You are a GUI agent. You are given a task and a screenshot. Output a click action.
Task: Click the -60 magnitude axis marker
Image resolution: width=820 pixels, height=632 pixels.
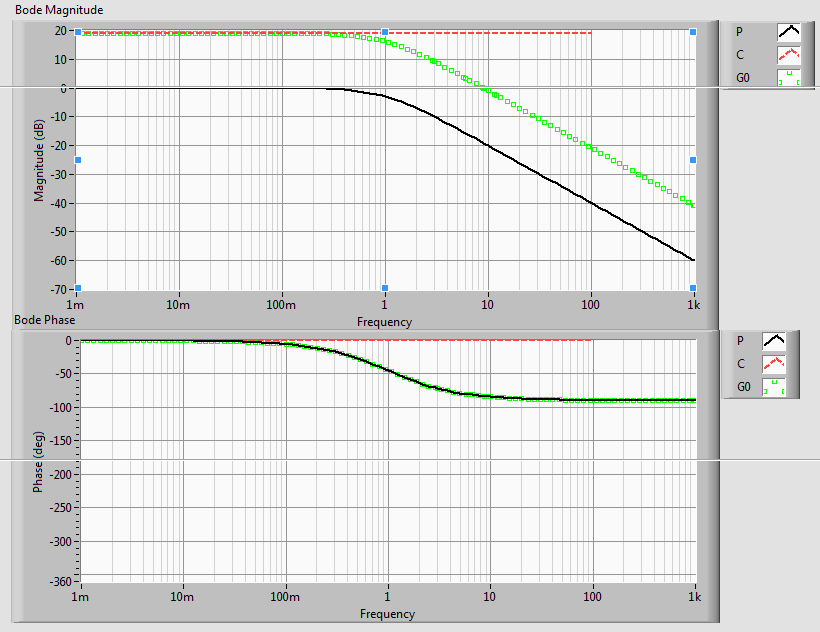click(59, 260)
